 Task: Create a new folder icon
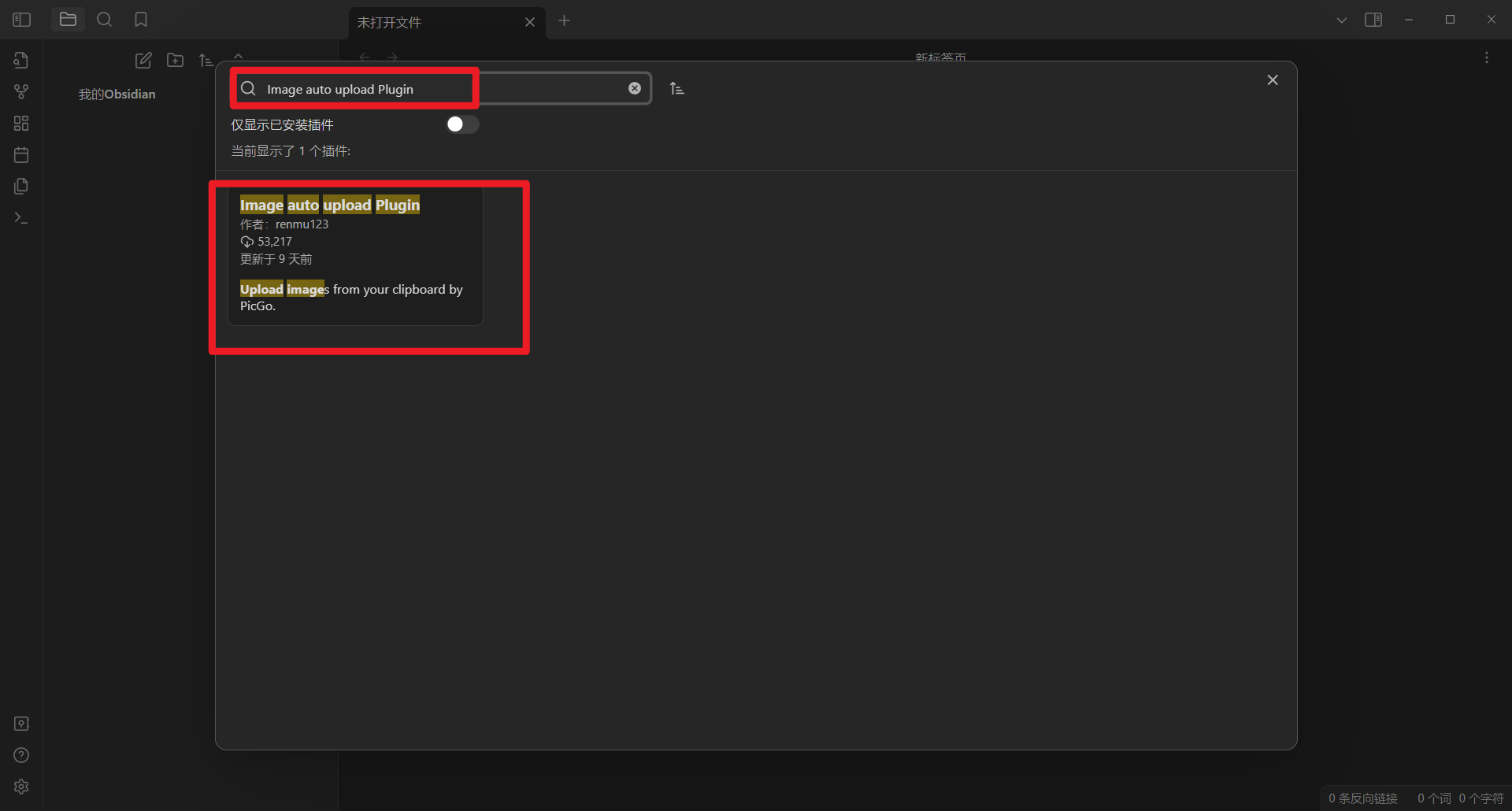(x=175, y=61)
